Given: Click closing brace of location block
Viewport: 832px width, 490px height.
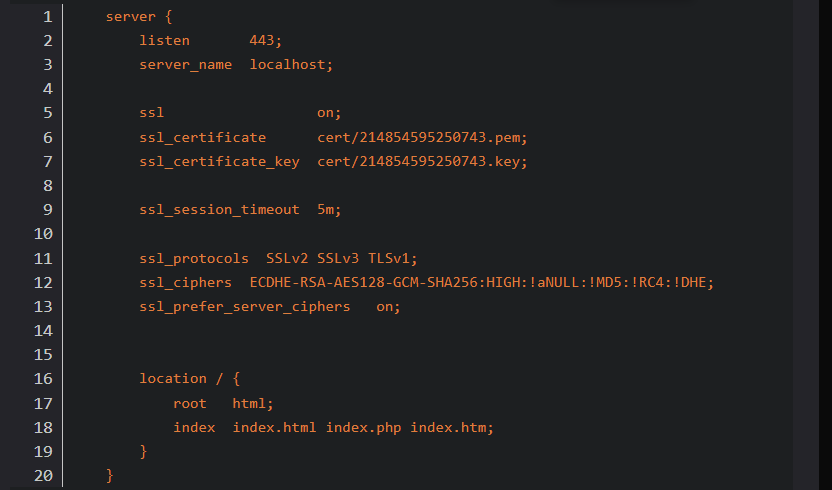Looking at the screenshot, I should pos(143,451).
